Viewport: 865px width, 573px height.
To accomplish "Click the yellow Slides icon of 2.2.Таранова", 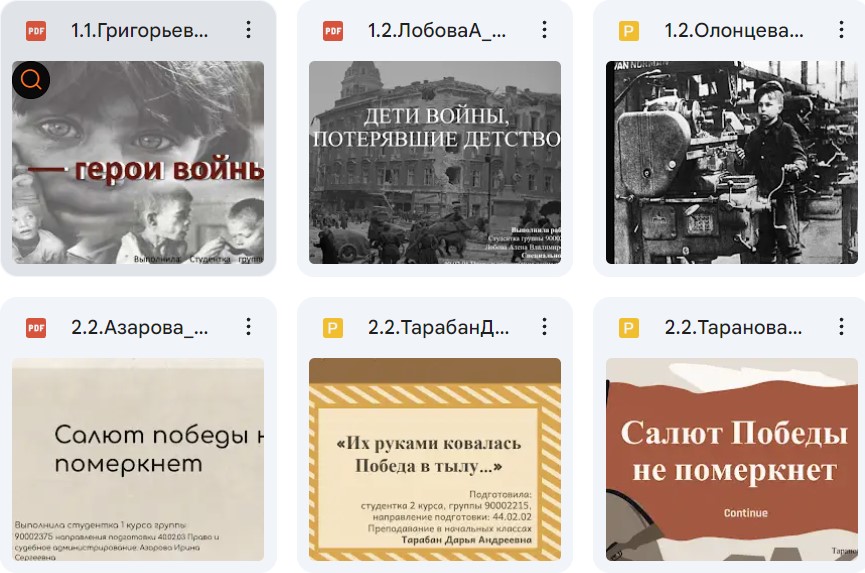I will pyautogui.click(x=629, y=328).
